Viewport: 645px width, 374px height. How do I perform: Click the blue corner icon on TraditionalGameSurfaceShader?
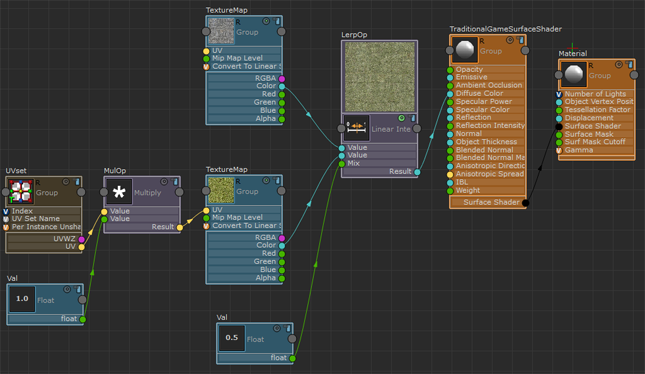[521, 40]
